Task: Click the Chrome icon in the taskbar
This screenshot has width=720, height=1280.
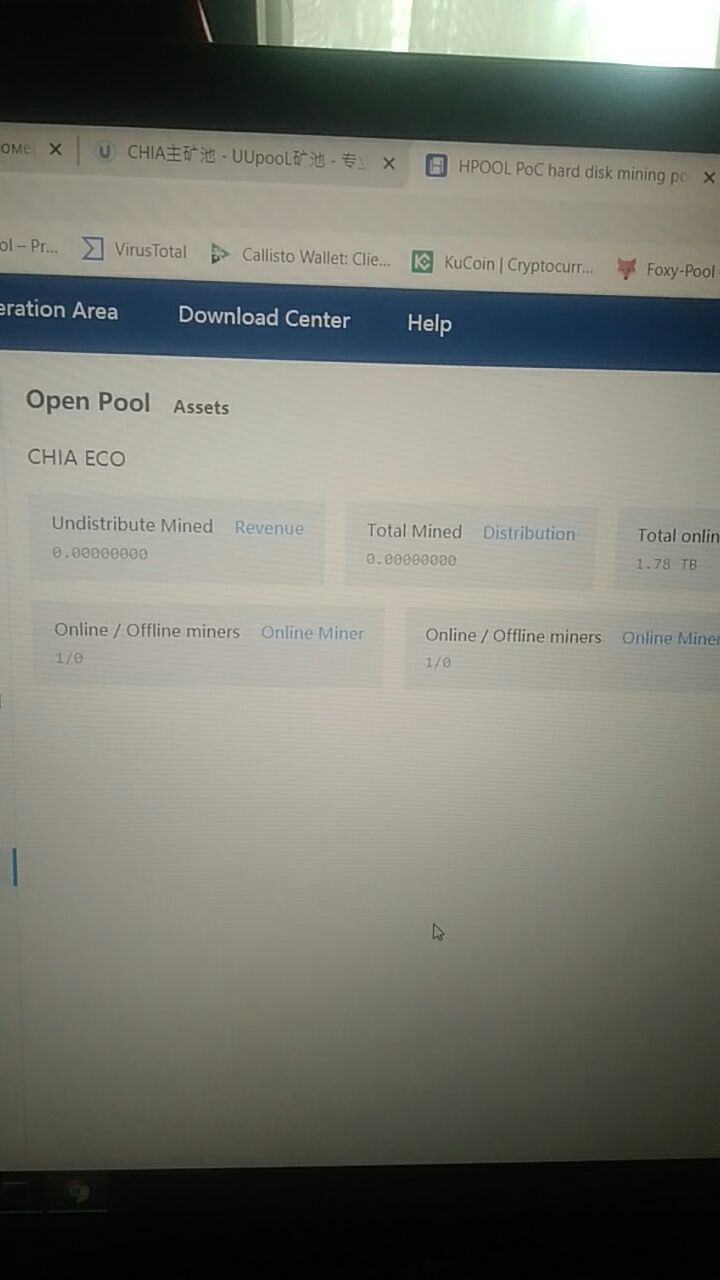Action: click(x=76, y=1192)
